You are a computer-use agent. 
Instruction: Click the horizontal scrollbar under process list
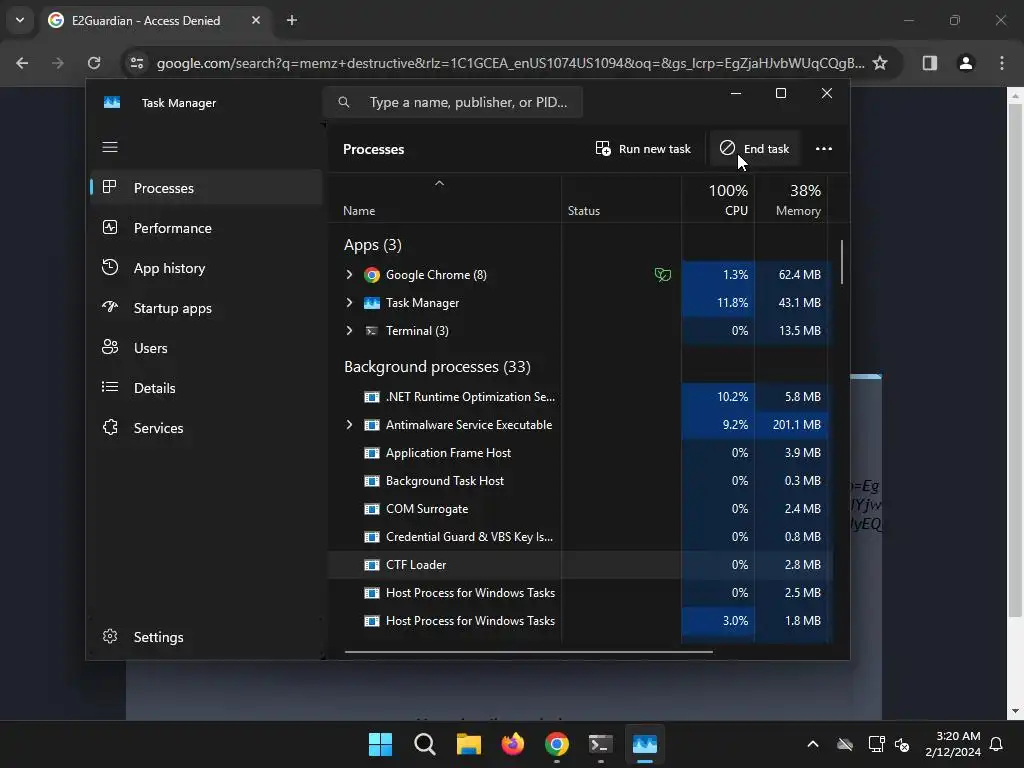click(528, 651)
